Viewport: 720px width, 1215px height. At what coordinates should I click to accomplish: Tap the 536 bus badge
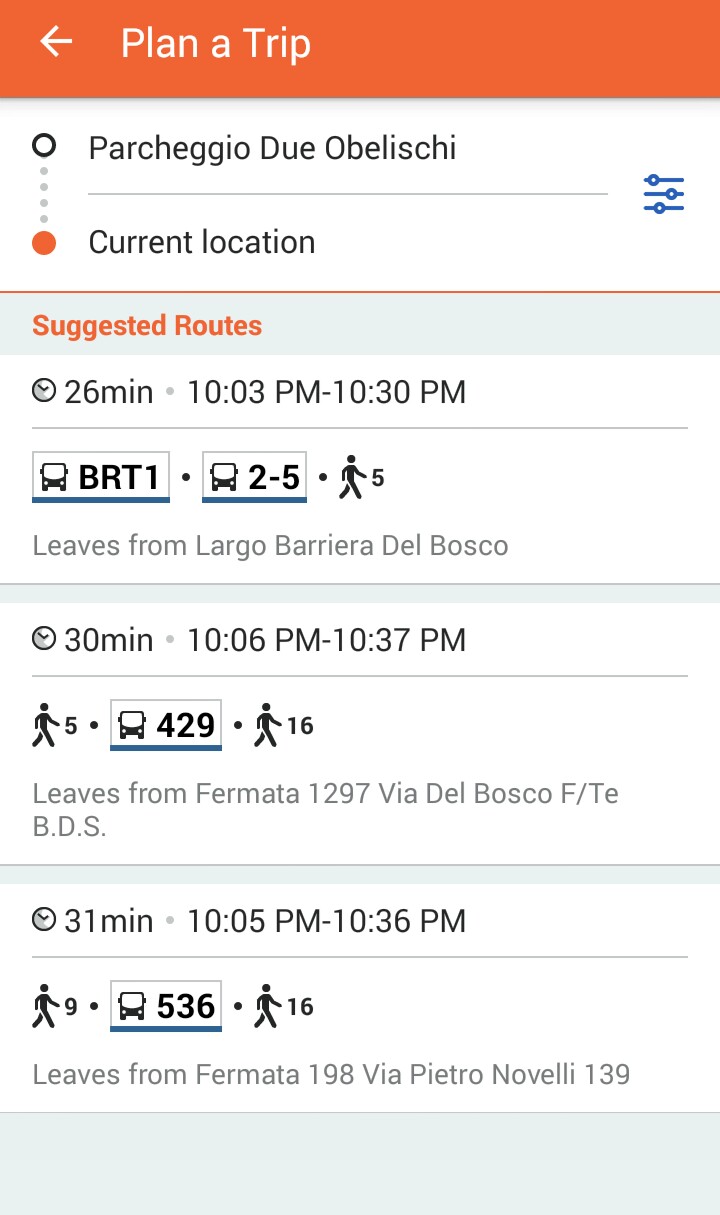166,1006
